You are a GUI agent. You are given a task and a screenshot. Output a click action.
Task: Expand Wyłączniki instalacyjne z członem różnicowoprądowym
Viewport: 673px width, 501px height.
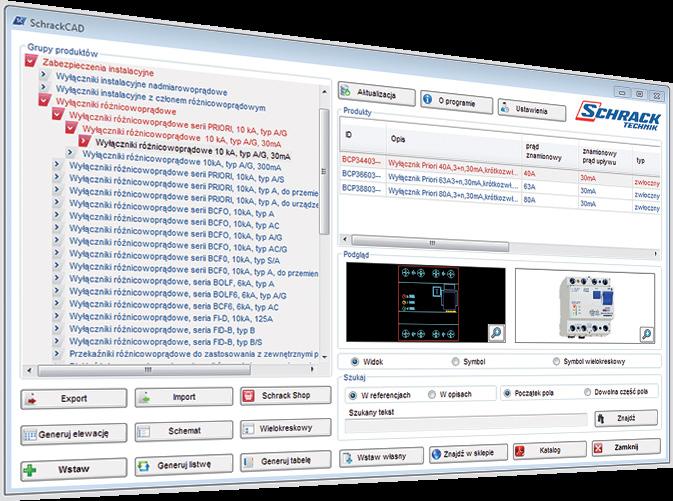(x=43, y=87)
